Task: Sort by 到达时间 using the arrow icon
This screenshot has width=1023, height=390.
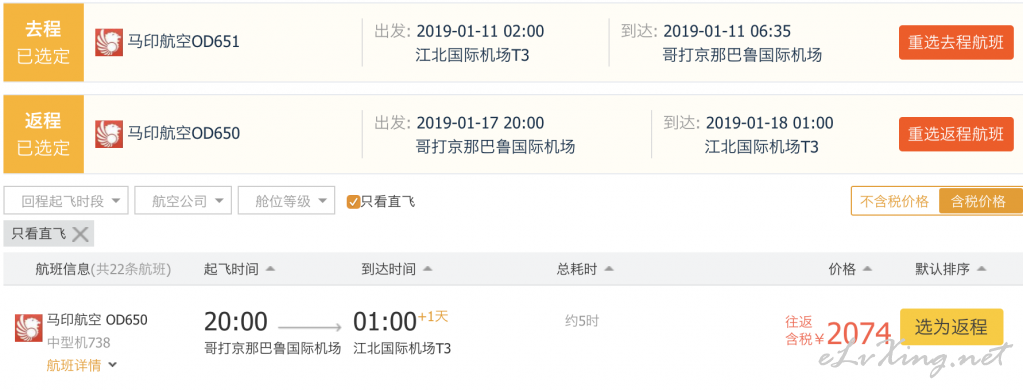Action: (x=427, y=269)
